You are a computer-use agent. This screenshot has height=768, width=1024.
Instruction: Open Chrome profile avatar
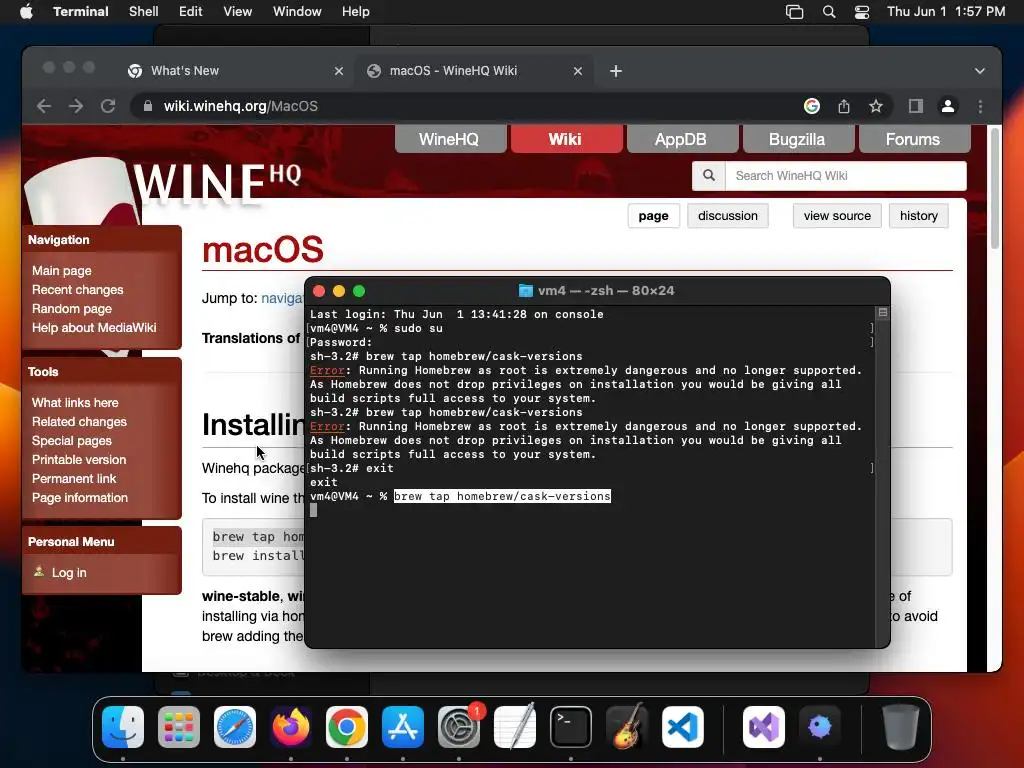click(948, 106)
